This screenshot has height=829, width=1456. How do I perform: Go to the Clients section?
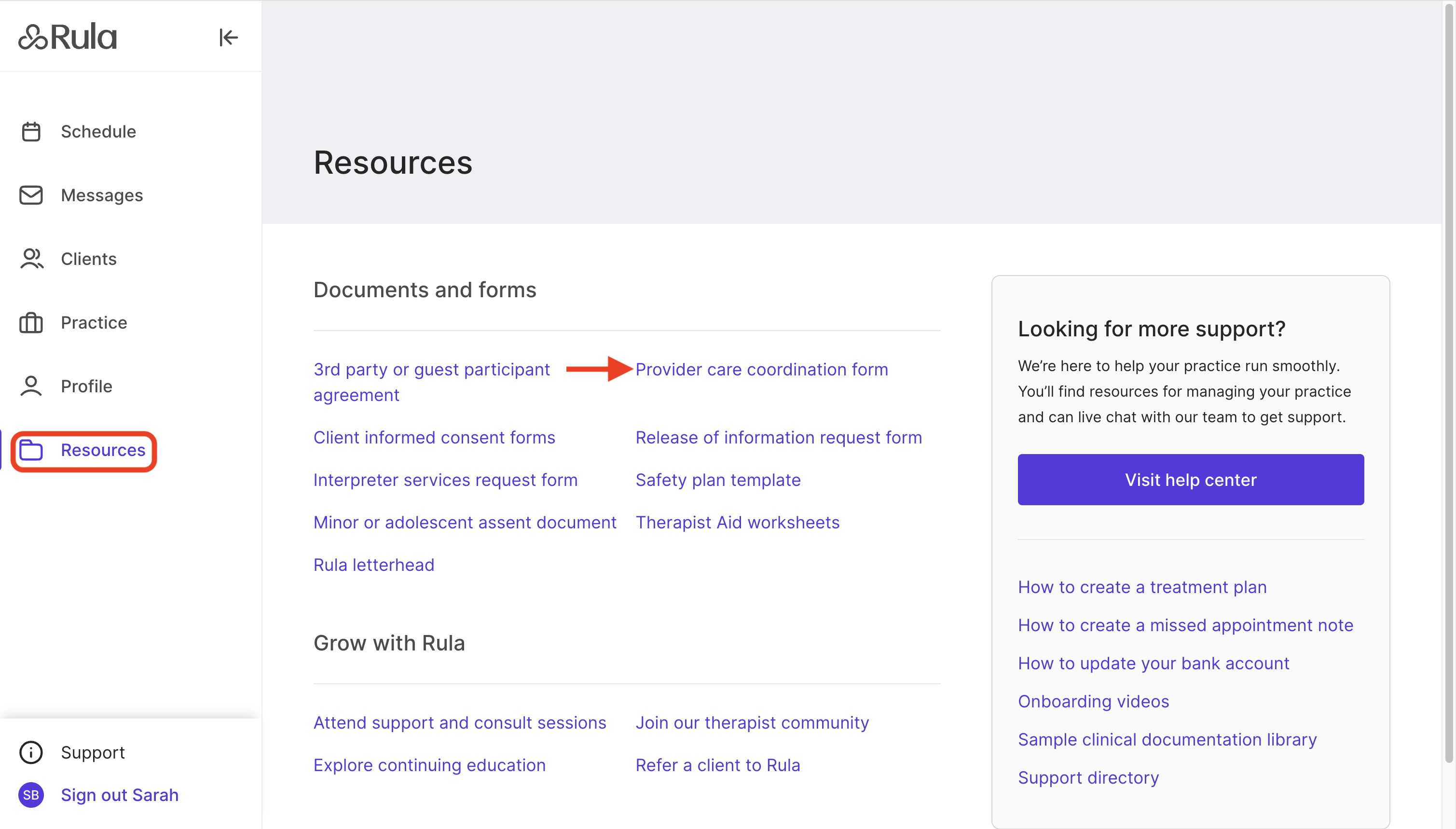[89, 259]
